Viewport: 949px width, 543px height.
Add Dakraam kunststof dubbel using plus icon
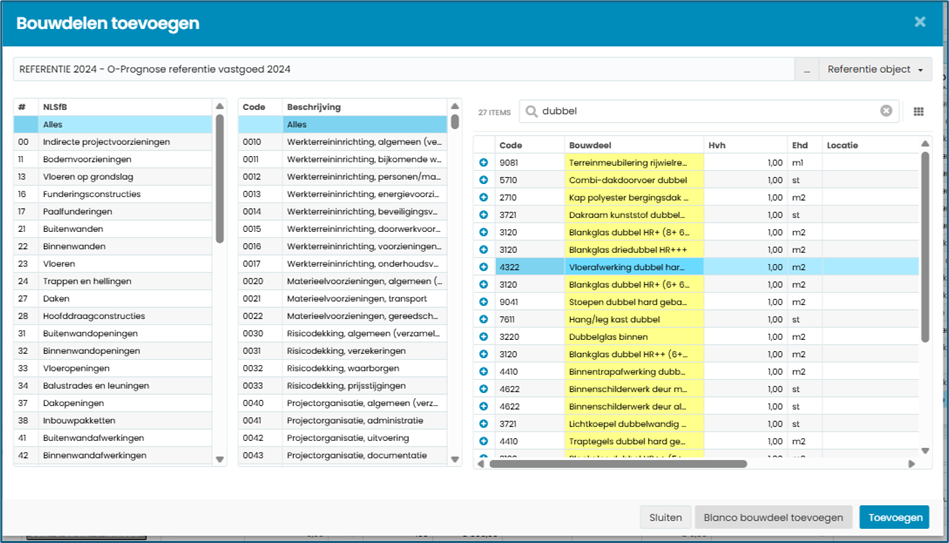(483, 215)
